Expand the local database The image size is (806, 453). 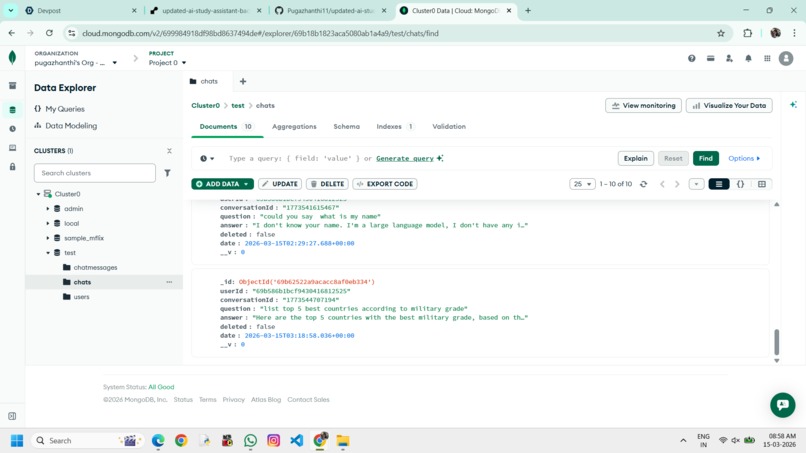pos(48,224)
